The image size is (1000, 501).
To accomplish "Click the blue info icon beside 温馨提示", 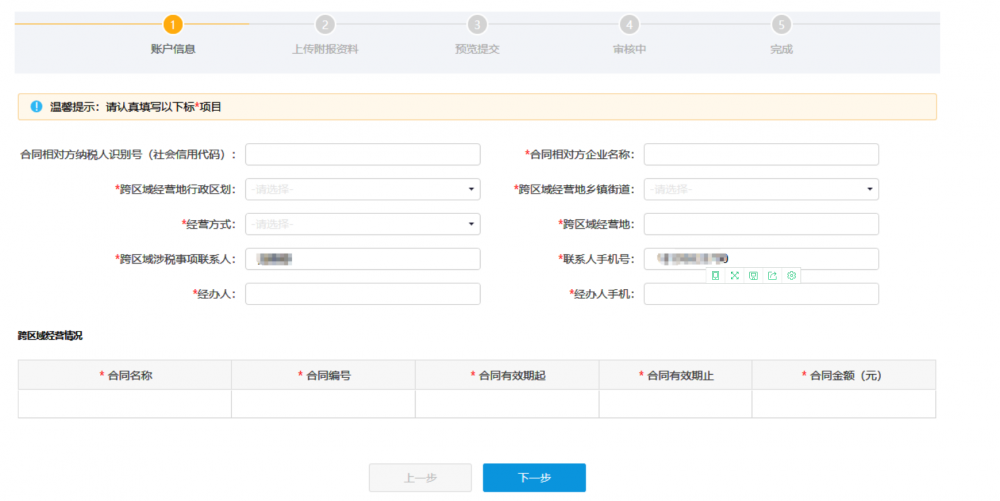I will click(36, 106).
